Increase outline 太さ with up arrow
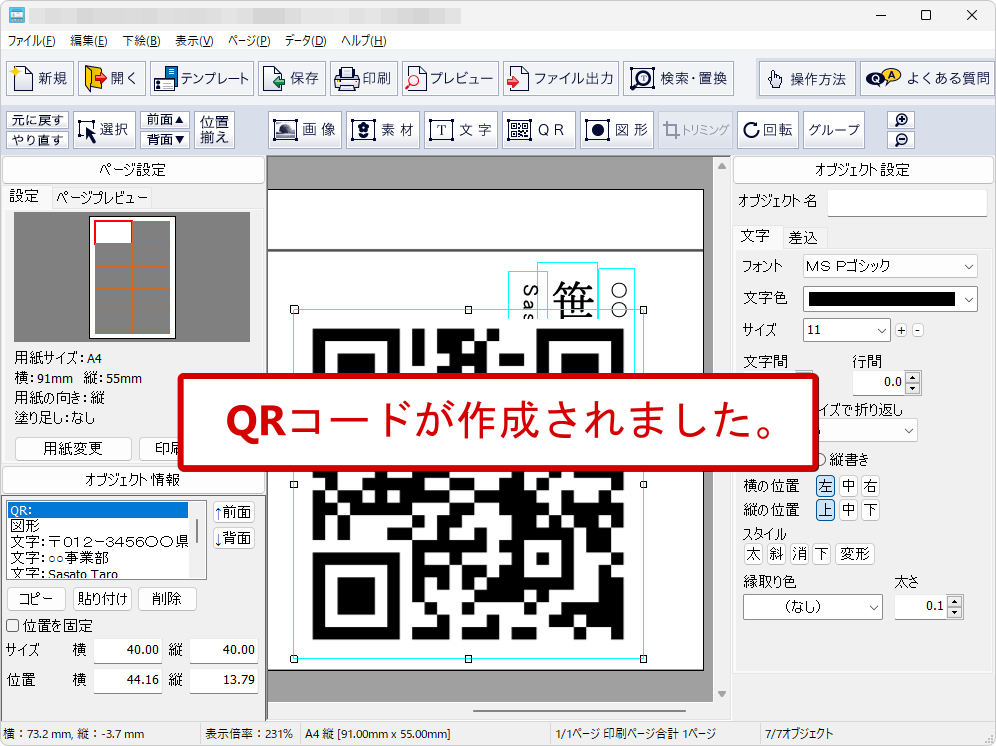Screen dimensions: 996x746 [x=955, y=601]
